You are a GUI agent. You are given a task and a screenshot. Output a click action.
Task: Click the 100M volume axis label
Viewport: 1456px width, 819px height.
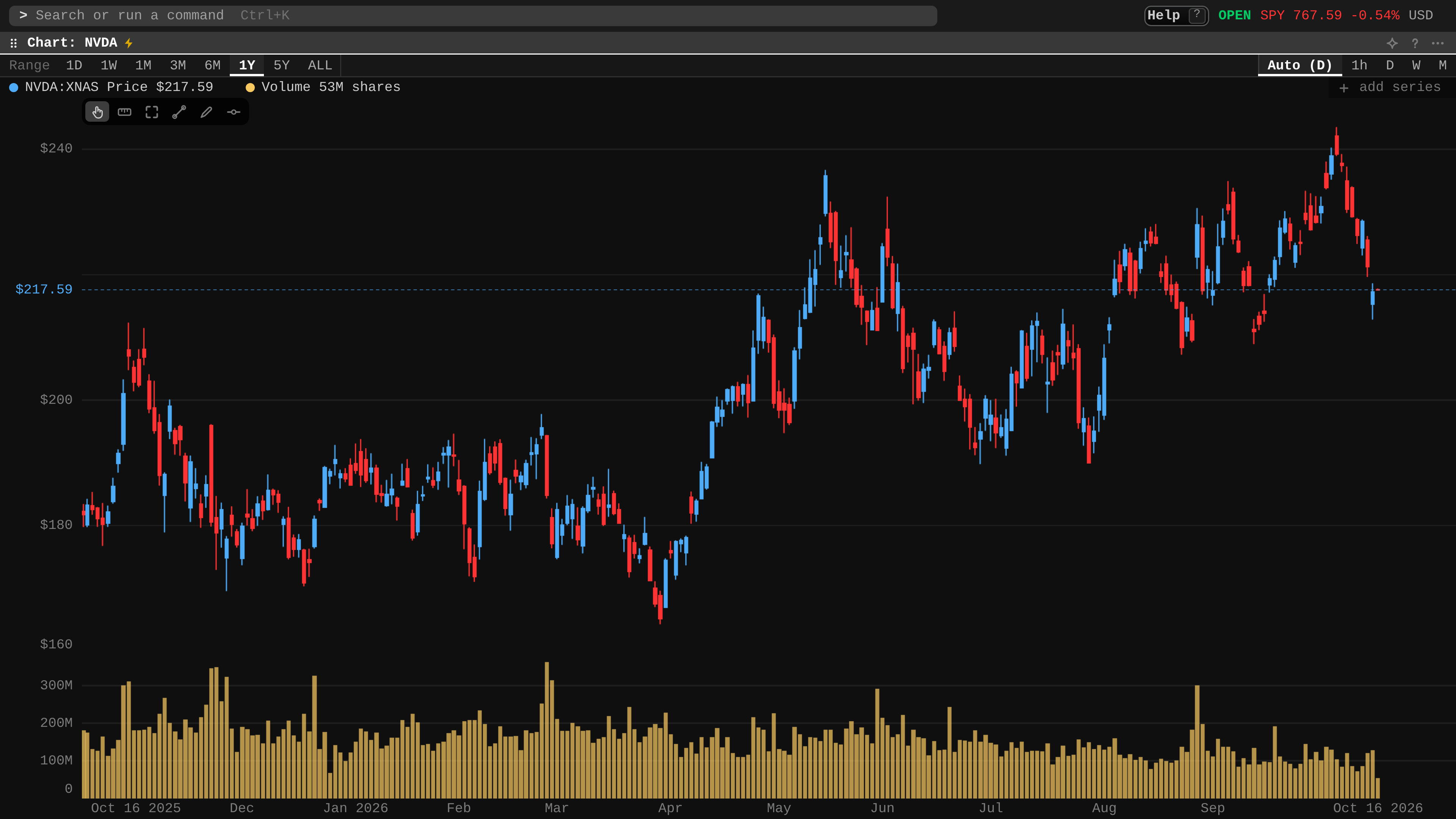pyautogui.click(x=56, y=760)
